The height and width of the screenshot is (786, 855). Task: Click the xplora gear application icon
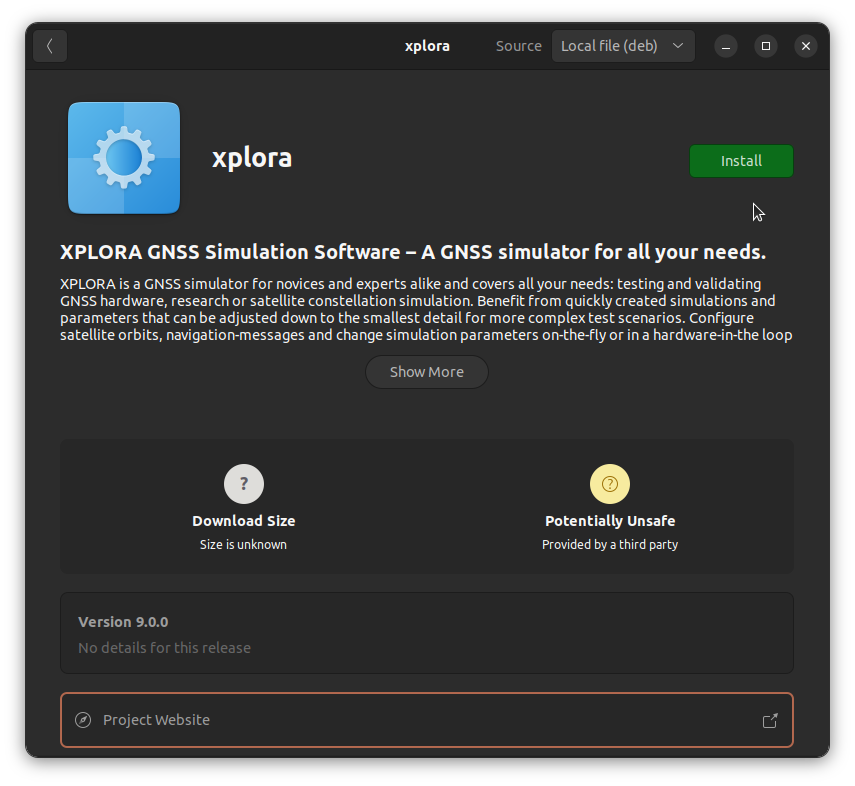point(124,158)
